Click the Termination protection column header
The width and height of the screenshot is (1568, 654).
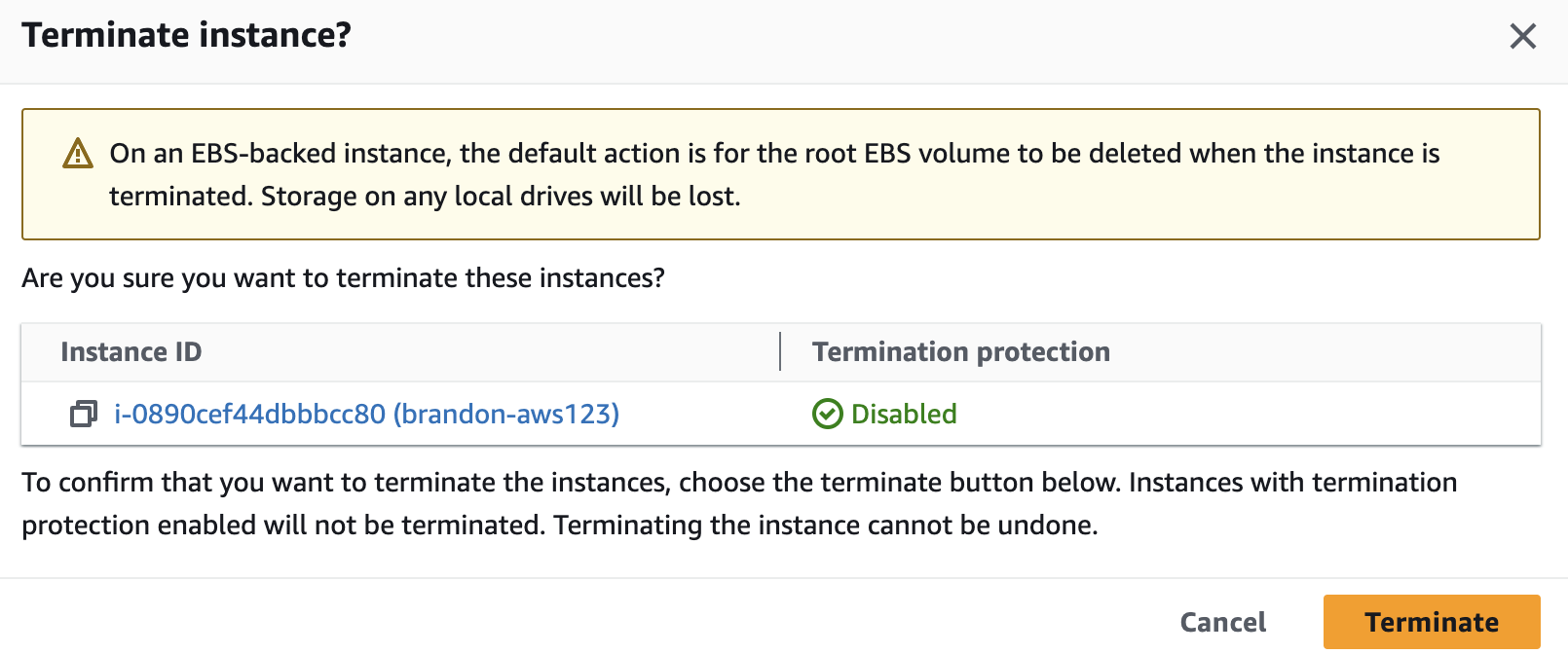961,351
